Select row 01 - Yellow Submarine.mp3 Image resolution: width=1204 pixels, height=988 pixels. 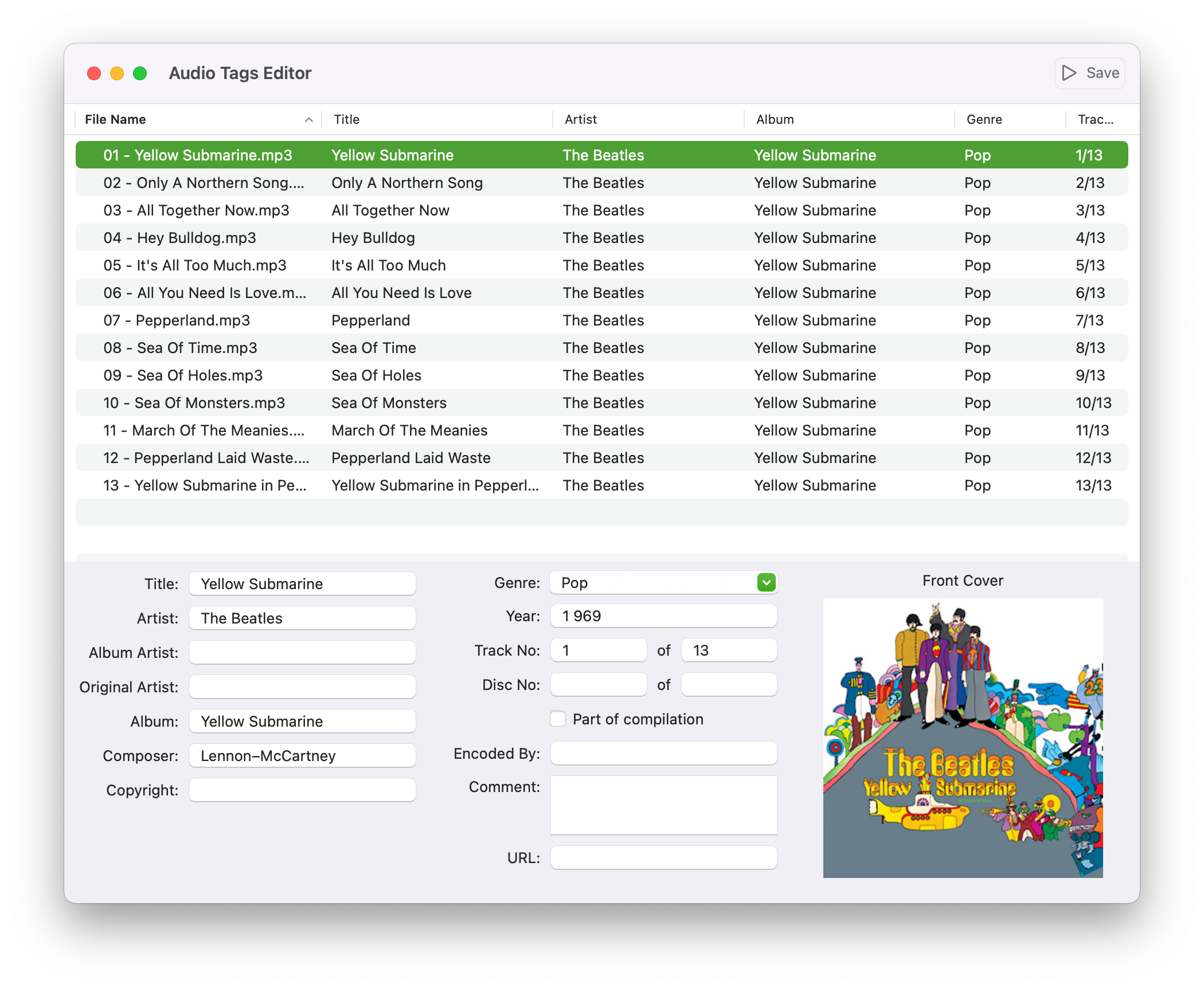(601, 155)
